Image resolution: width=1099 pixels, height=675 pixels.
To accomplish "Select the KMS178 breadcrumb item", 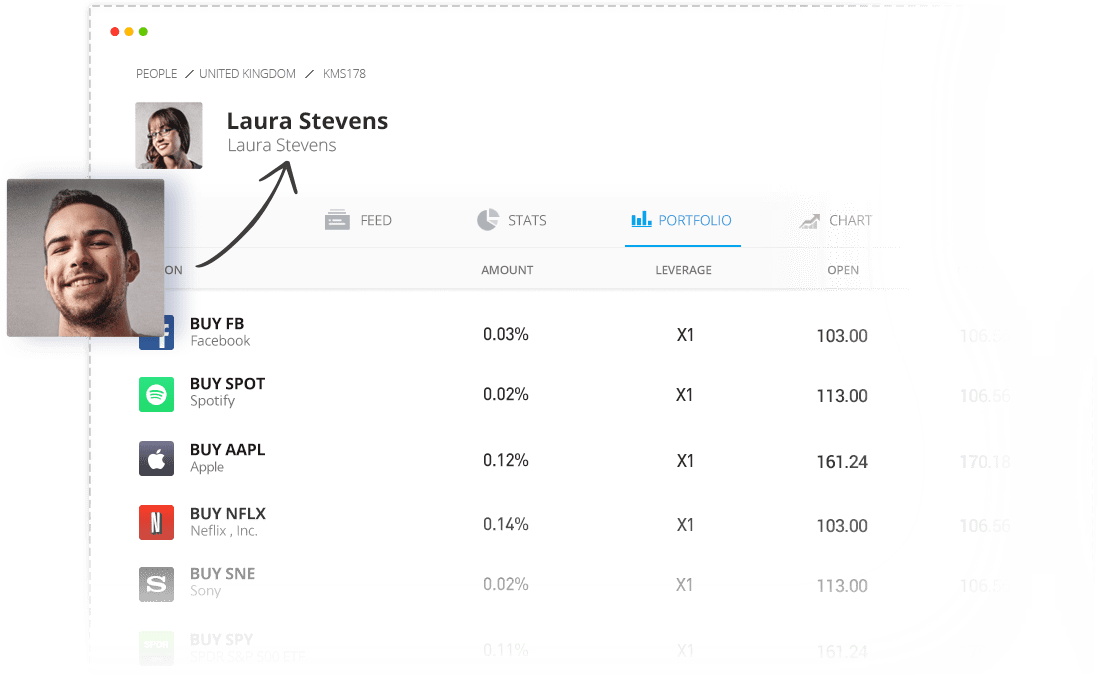I will [x=344, y=74].
